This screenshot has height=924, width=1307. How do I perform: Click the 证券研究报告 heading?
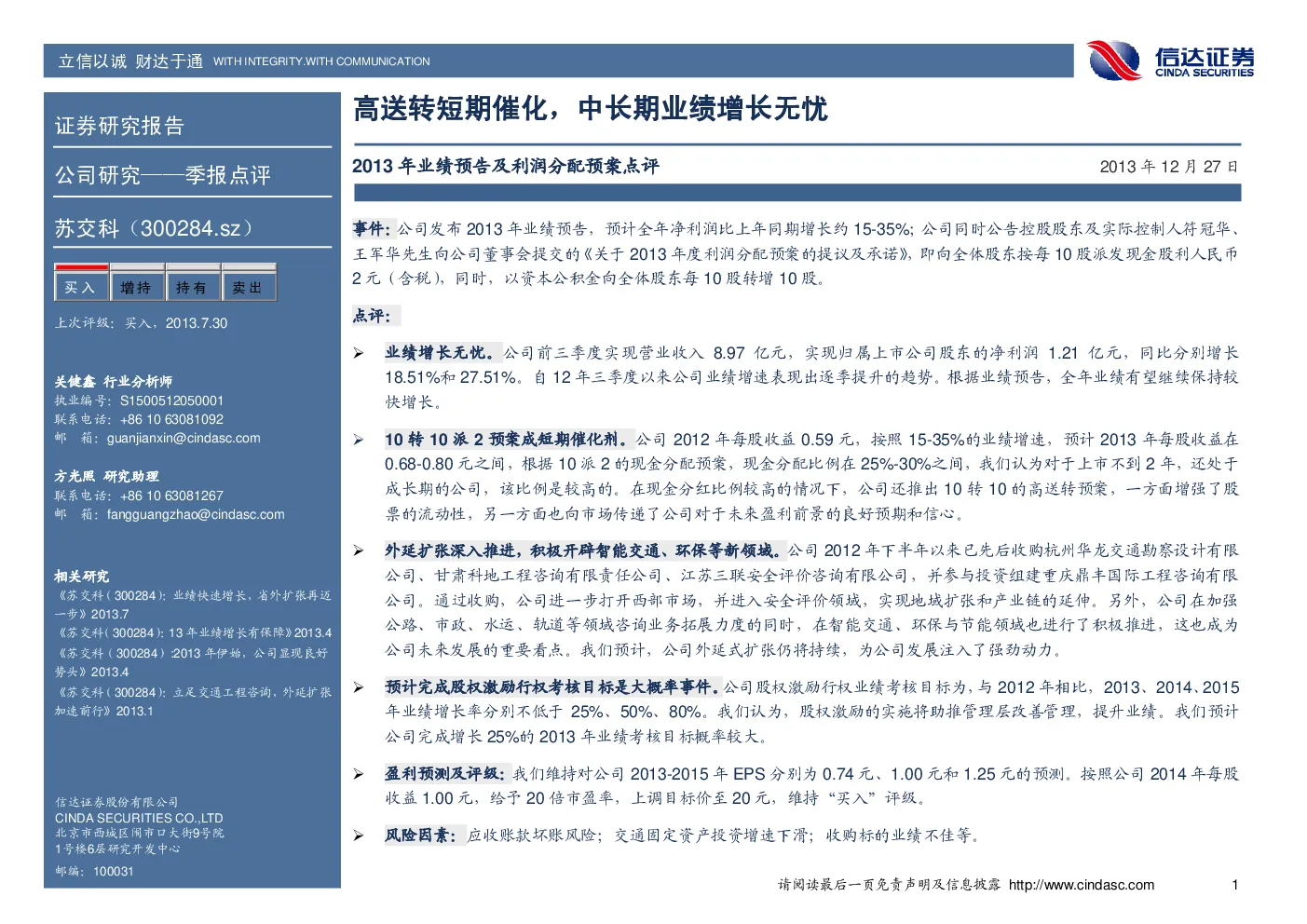pos(119,126)
